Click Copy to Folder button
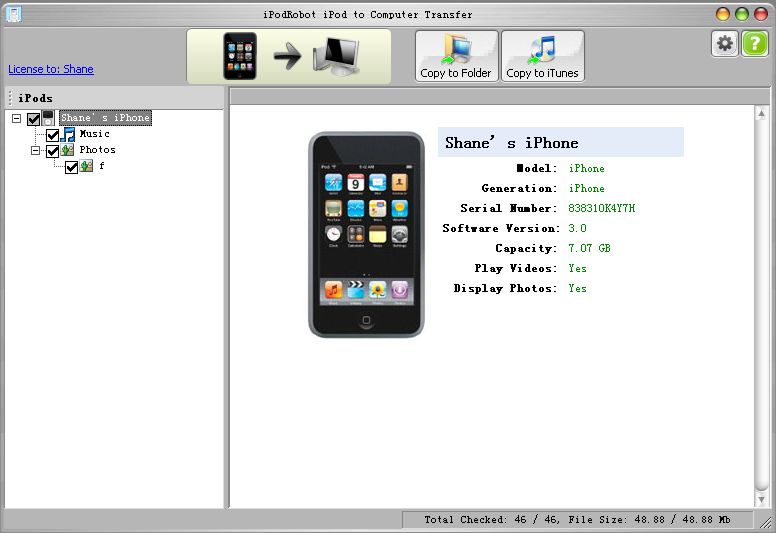The height and width of the screenshot is (533, 776). [456, 56]
